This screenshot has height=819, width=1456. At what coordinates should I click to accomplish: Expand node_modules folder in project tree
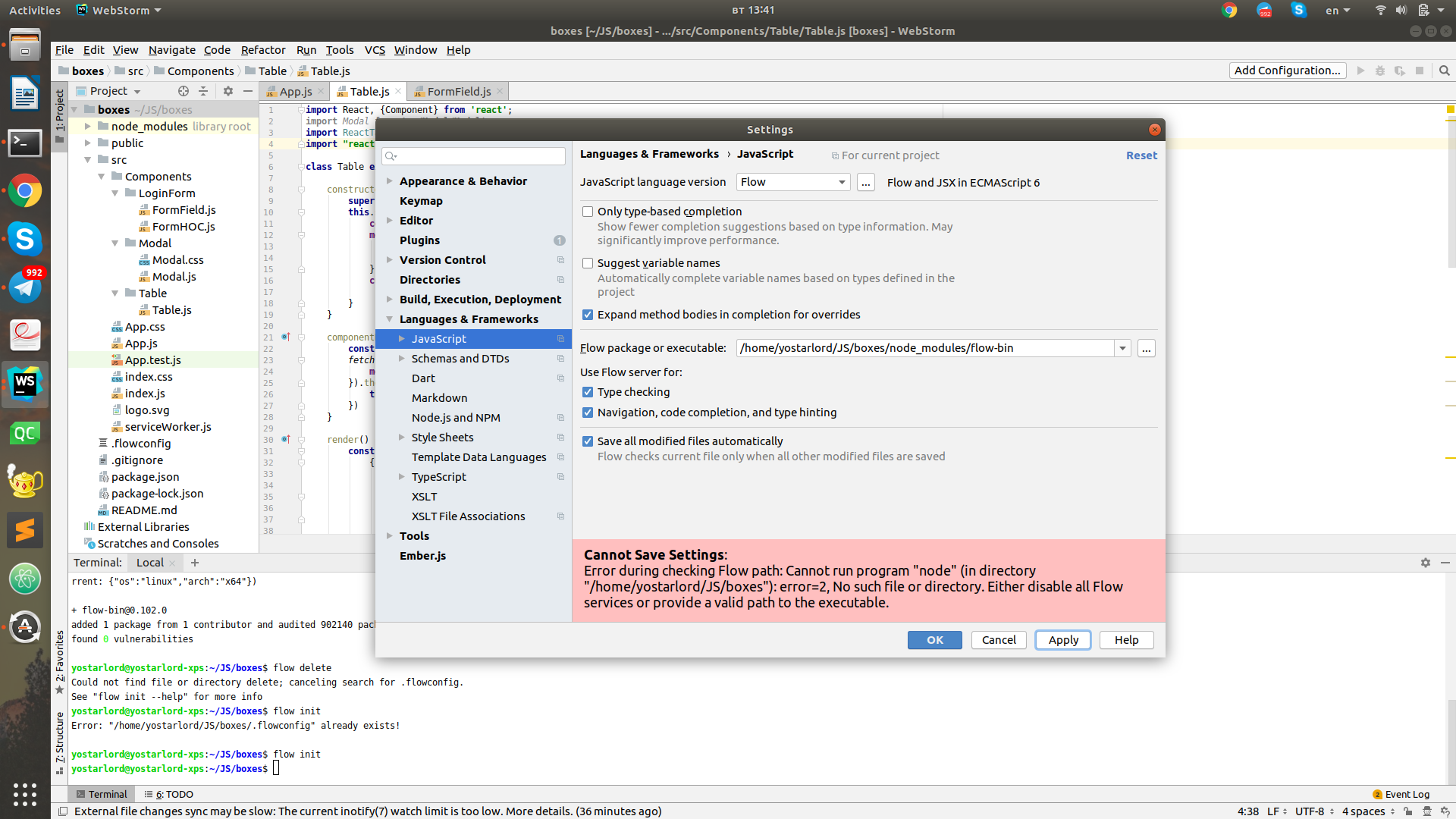pos(88,127)
